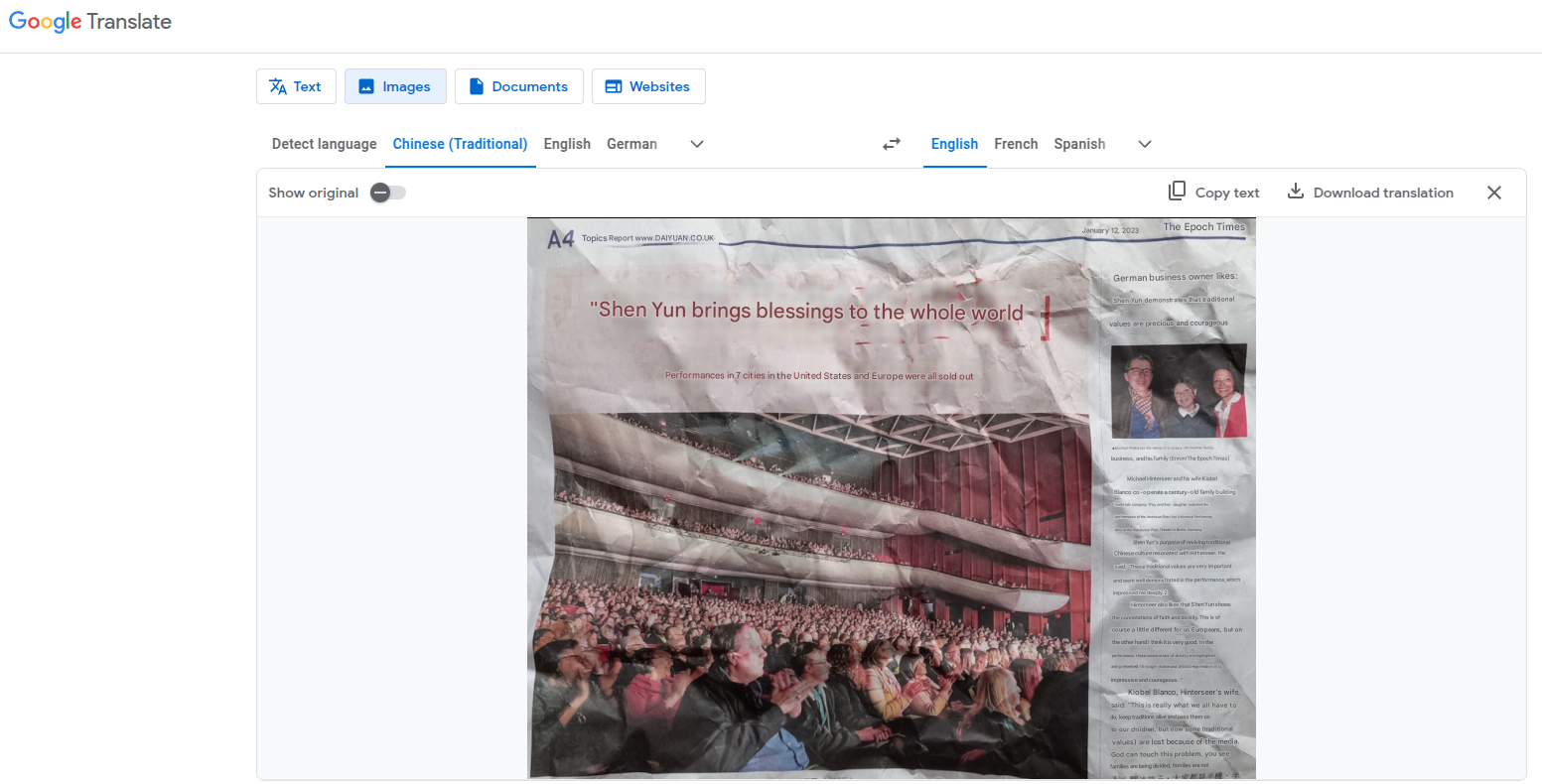The height and width of the screenshot is (784, 1542).
Task: Switch to Websites translation mode
Action: tap(648, 86)
